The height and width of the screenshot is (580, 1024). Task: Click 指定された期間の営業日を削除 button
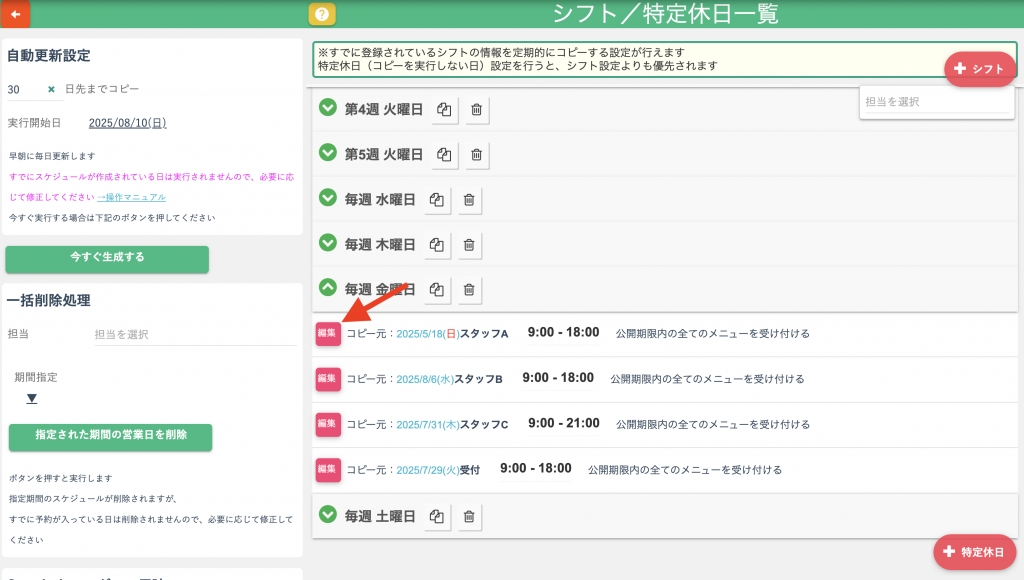(111, 436)
